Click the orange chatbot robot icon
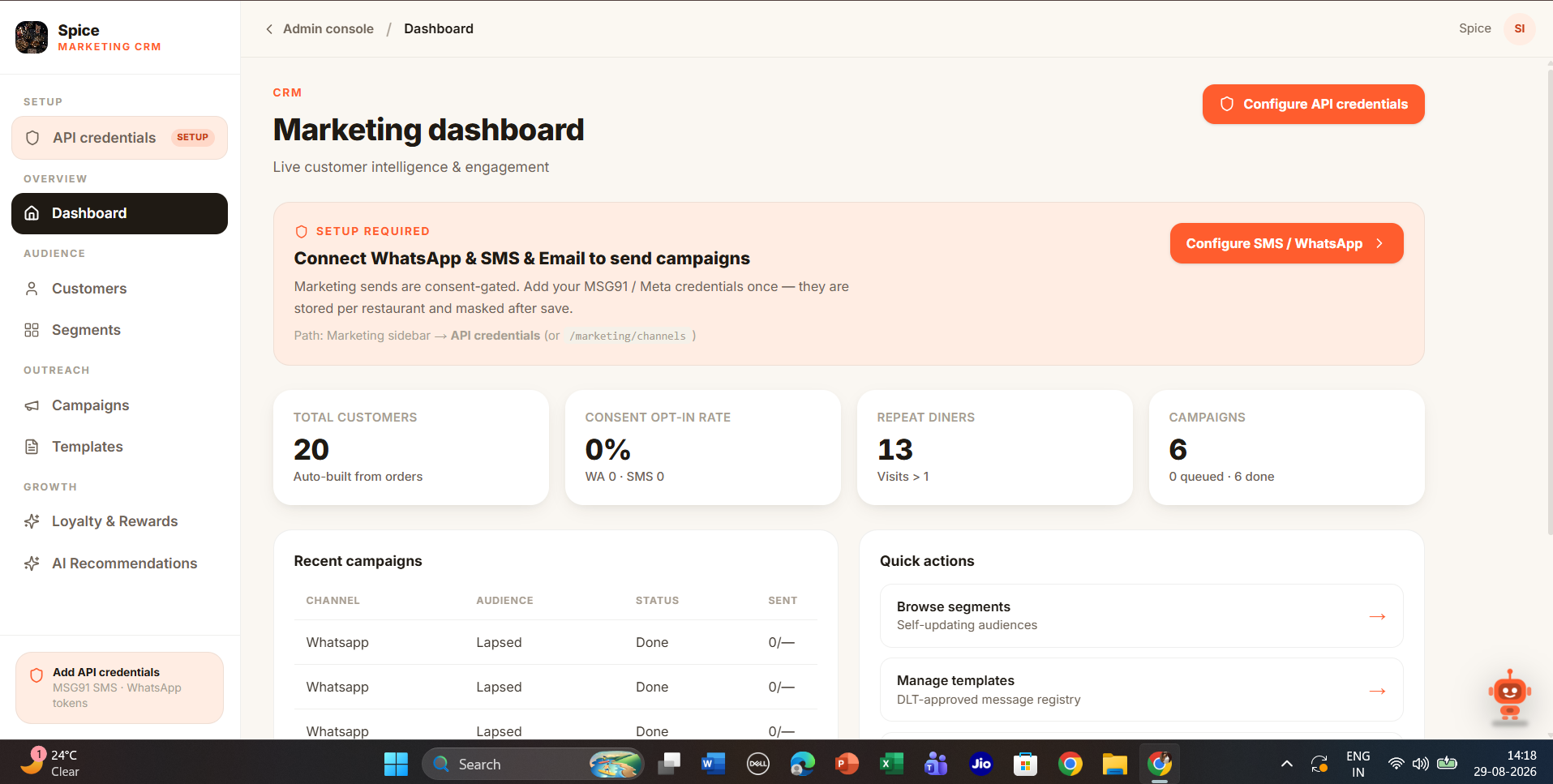 point(1509,695)
